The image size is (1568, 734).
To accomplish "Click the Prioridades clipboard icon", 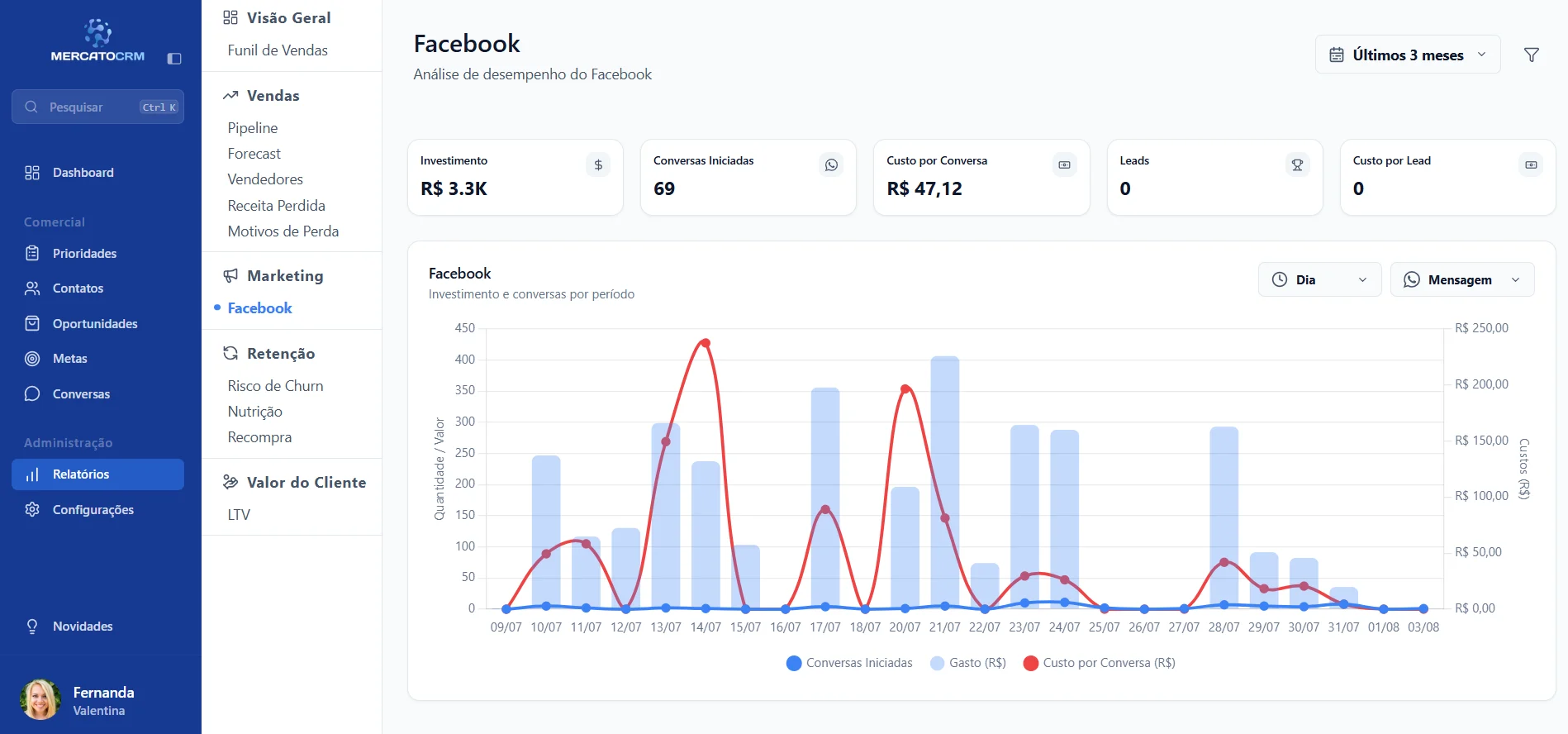I will (32, 253).
